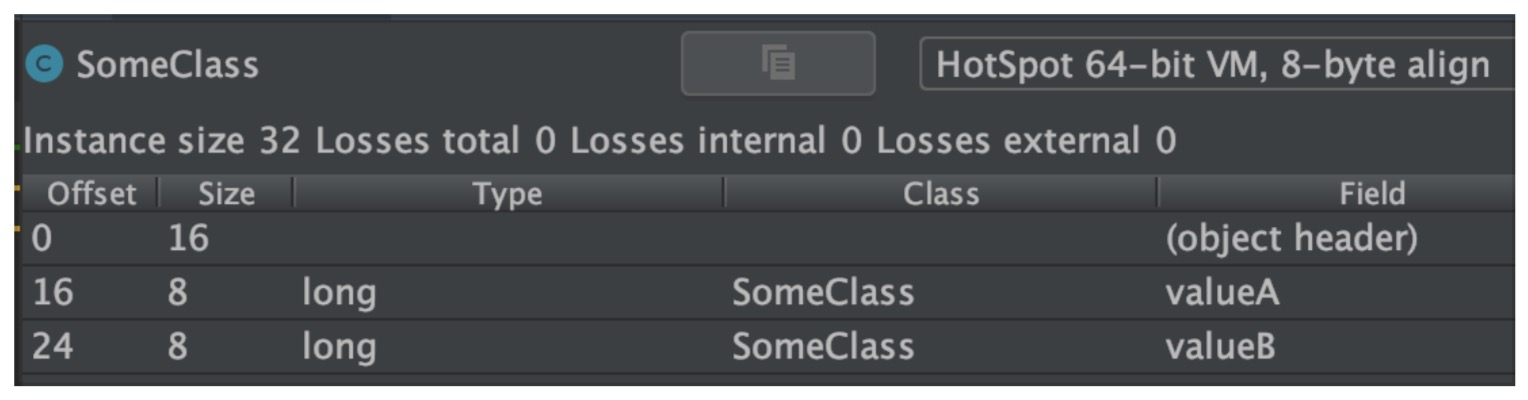This screenshot has width=1528, height=400.
Task: Click the Class column header
Action: click(x=940, y=194)
